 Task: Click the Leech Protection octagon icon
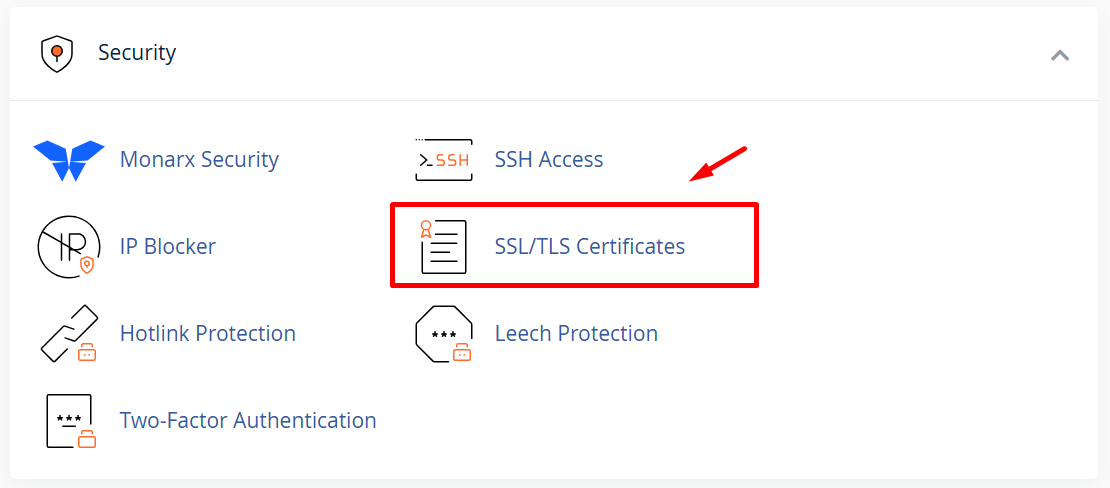443,333
